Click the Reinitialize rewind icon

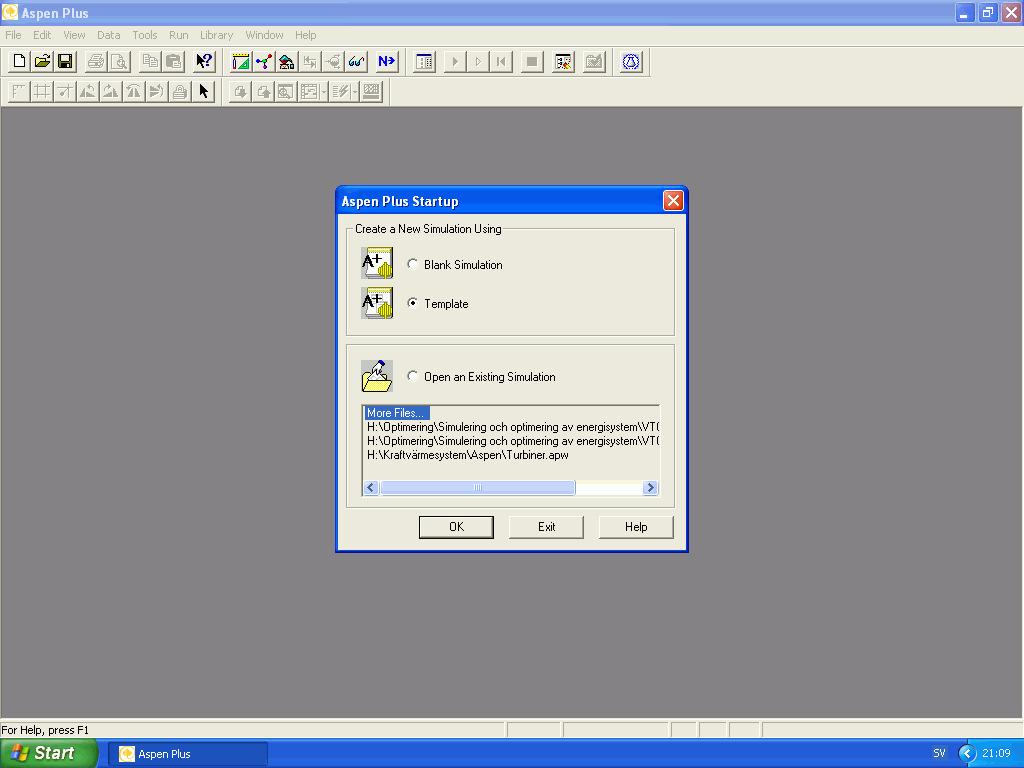point(502,61)
